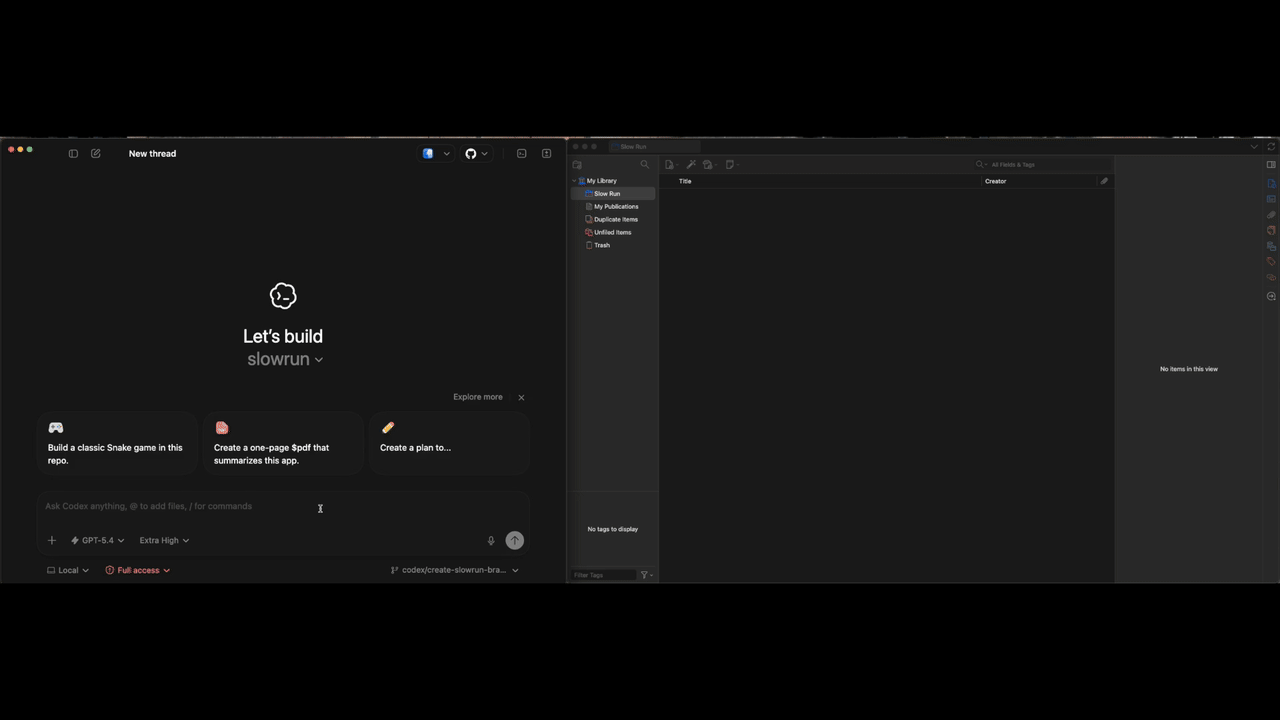Open the GPT-5.4 model dropdown
The height and width of the screenshot is (720, 1280).
tap(97, 540)
